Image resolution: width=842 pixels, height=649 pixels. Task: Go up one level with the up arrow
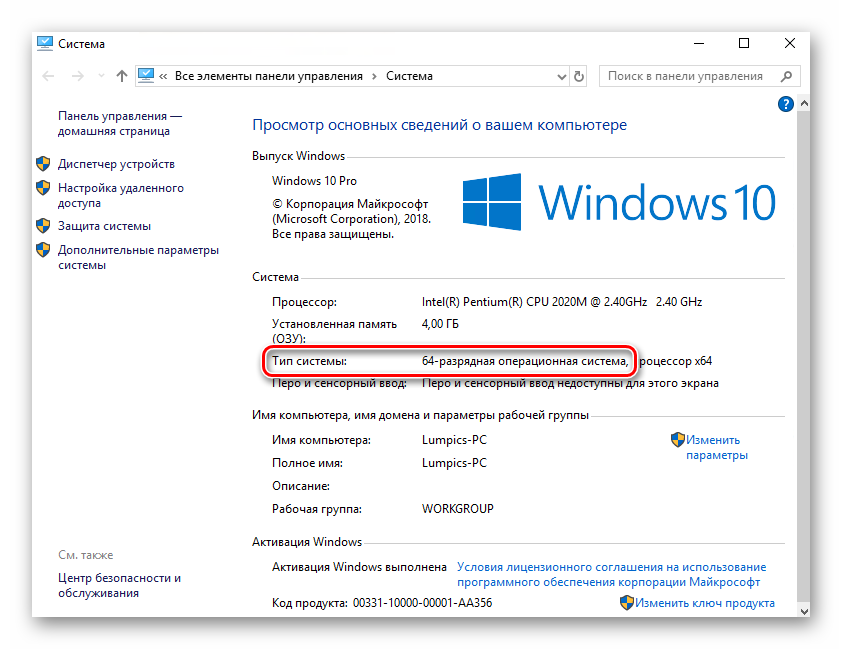[122, 76]
